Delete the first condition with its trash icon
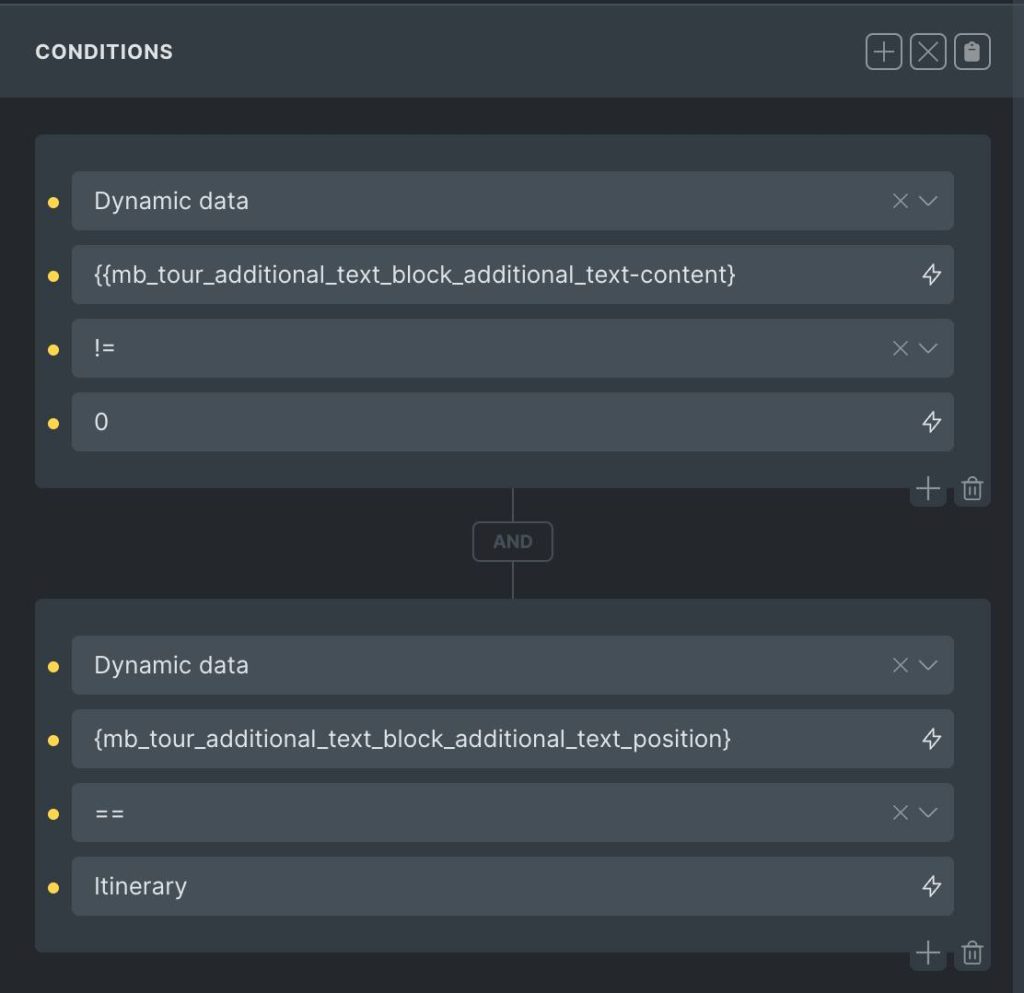The height and width of the screenshot is (993, 1024). [x=972, y=489]
